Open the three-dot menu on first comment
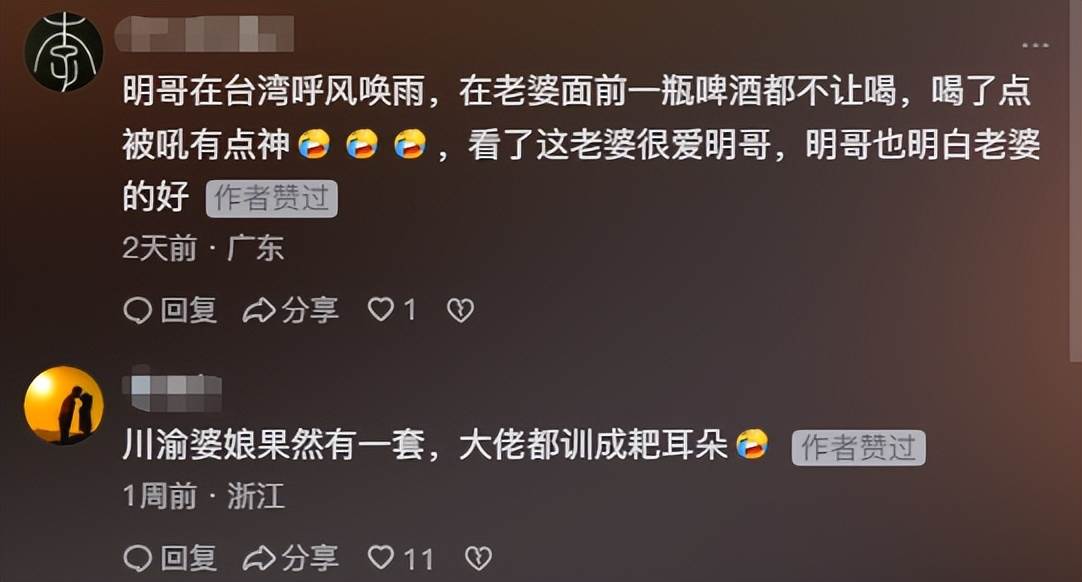 pyautogui.click(x=1035, y=46)
